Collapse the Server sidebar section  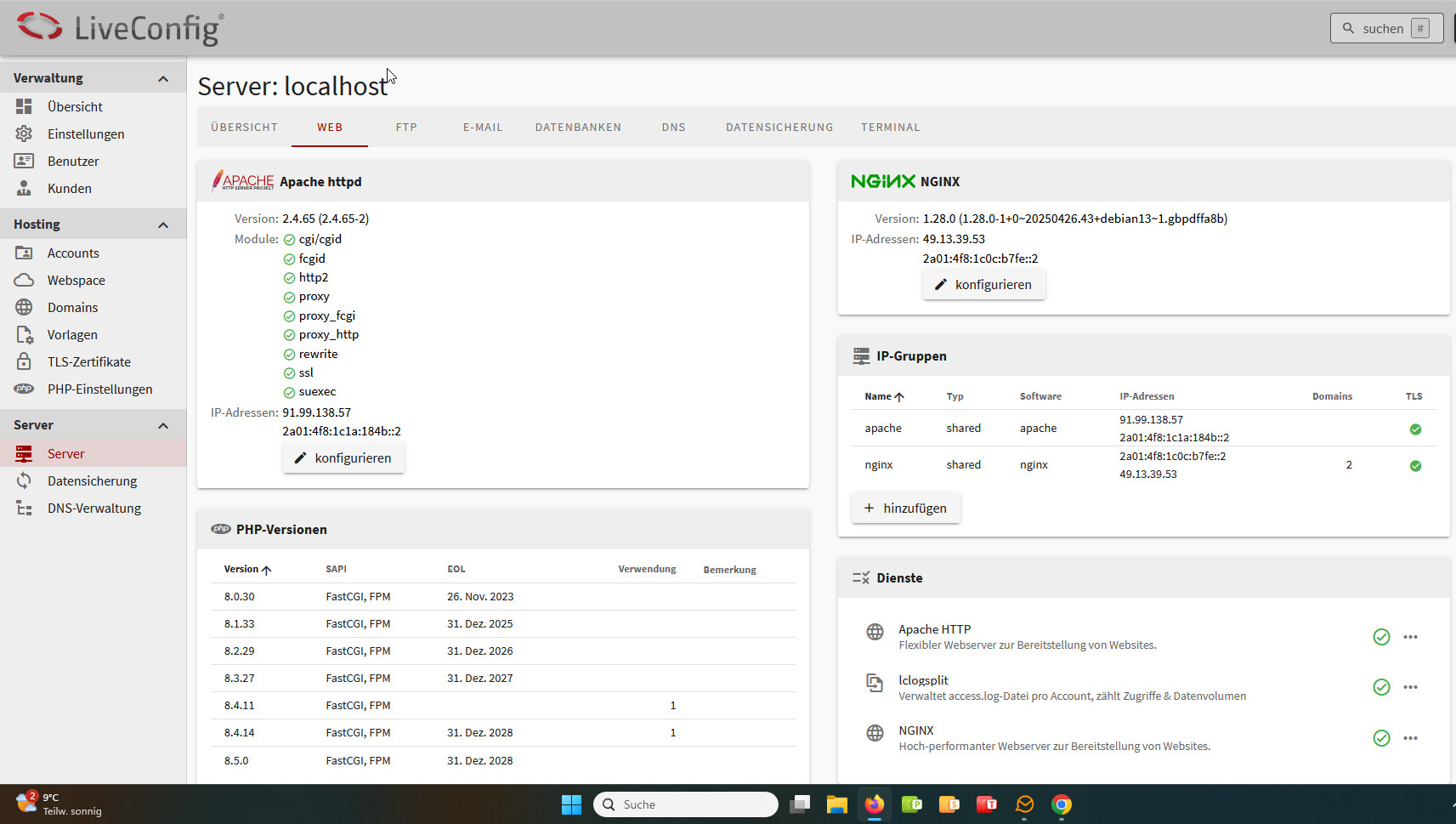click(x=163, y=425)
